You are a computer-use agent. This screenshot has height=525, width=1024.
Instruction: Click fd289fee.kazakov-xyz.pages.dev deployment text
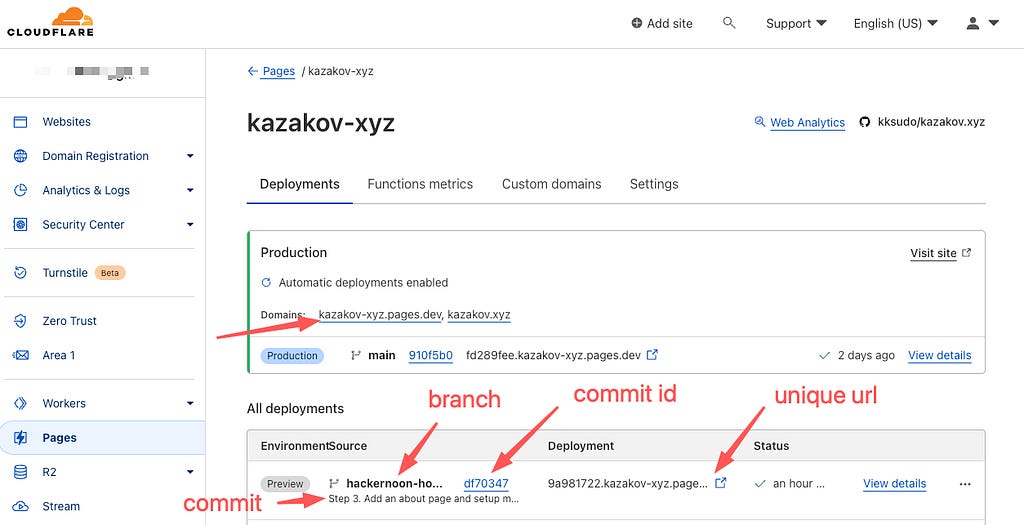[x=553, y=355]
